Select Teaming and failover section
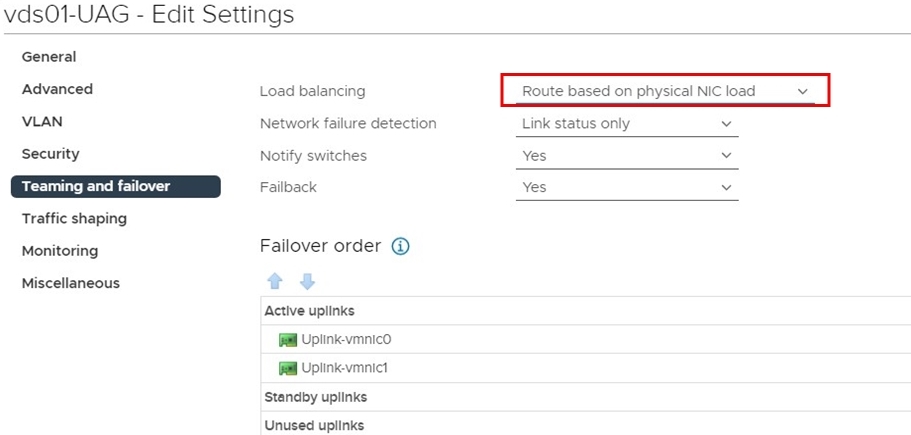The image size is (911, 435). click(x=96, y=186)
